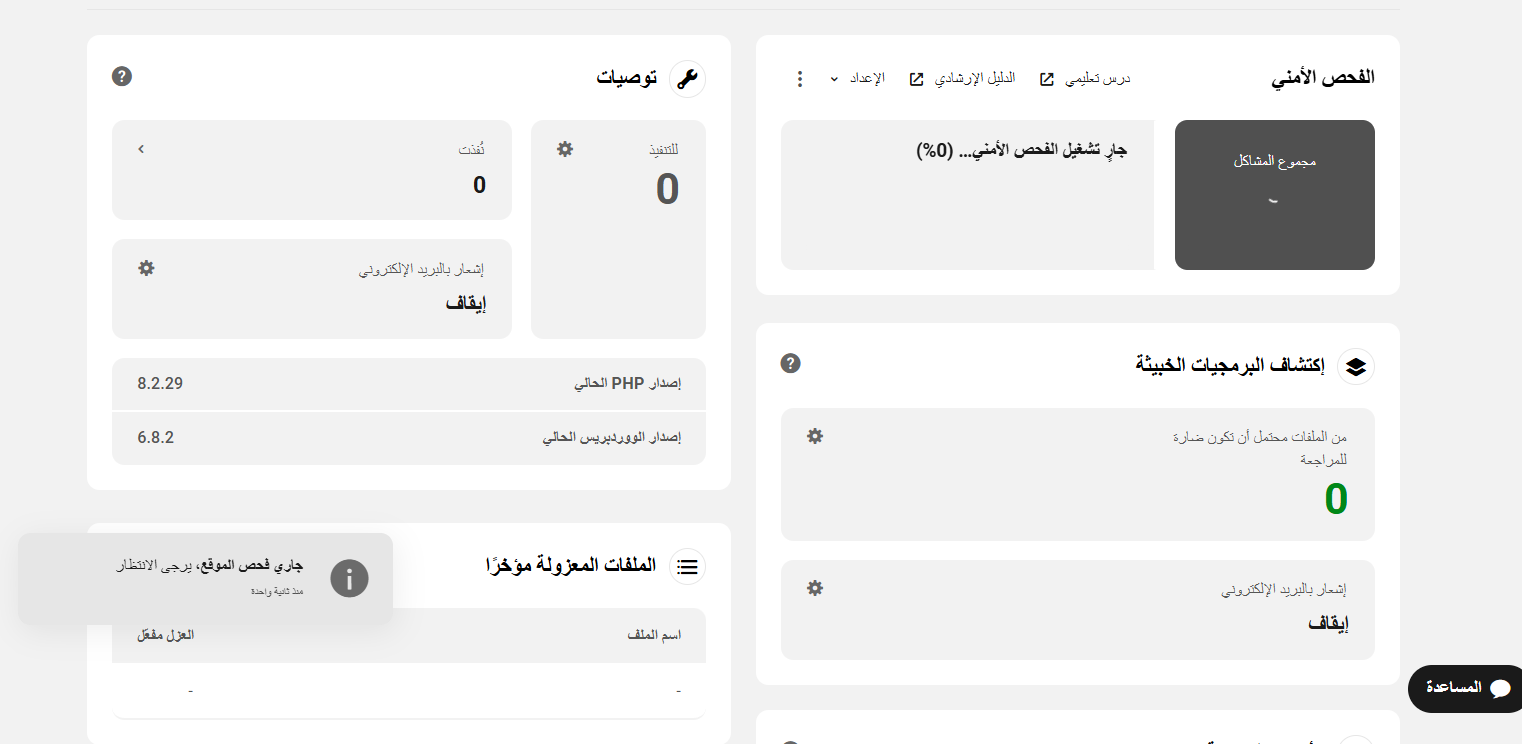1522x744 pixels.
Task: Open gear for recommendations email notification
Action: click(146, 268)
